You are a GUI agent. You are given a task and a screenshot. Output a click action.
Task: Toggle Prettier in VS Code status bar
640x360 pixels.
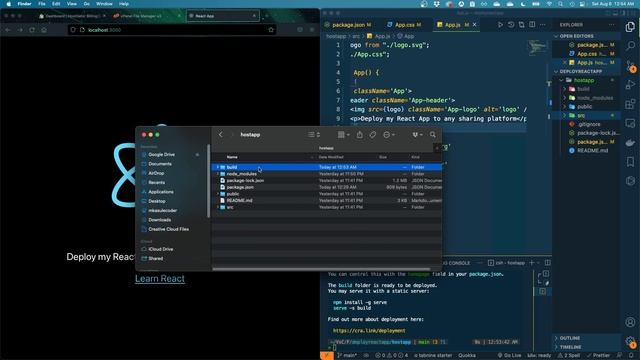tap(598, 356)
